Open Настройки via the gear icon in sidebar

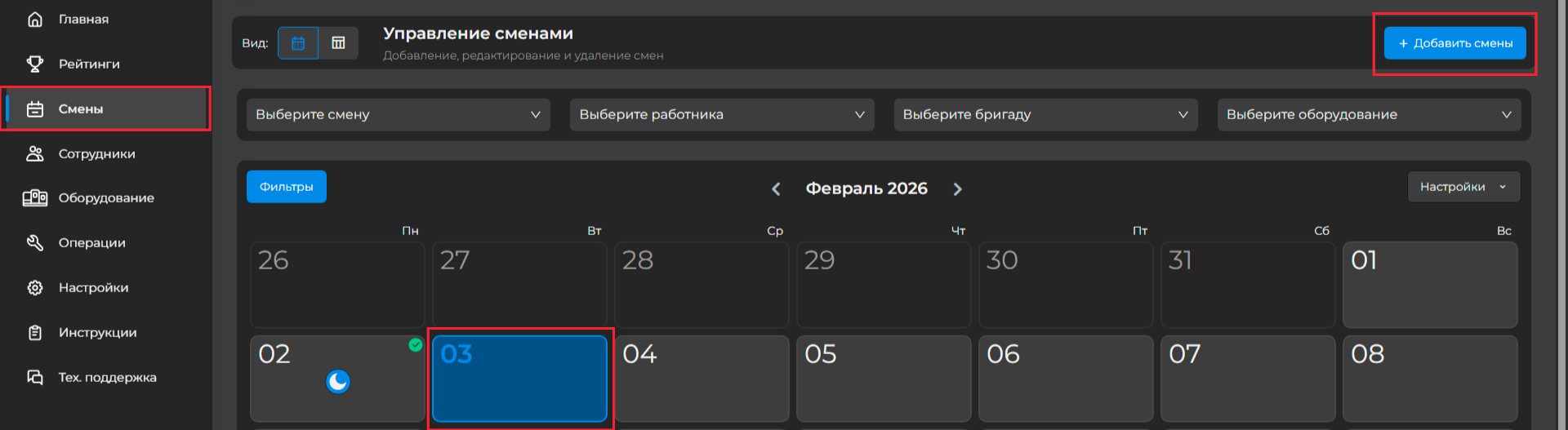point(35,287)
